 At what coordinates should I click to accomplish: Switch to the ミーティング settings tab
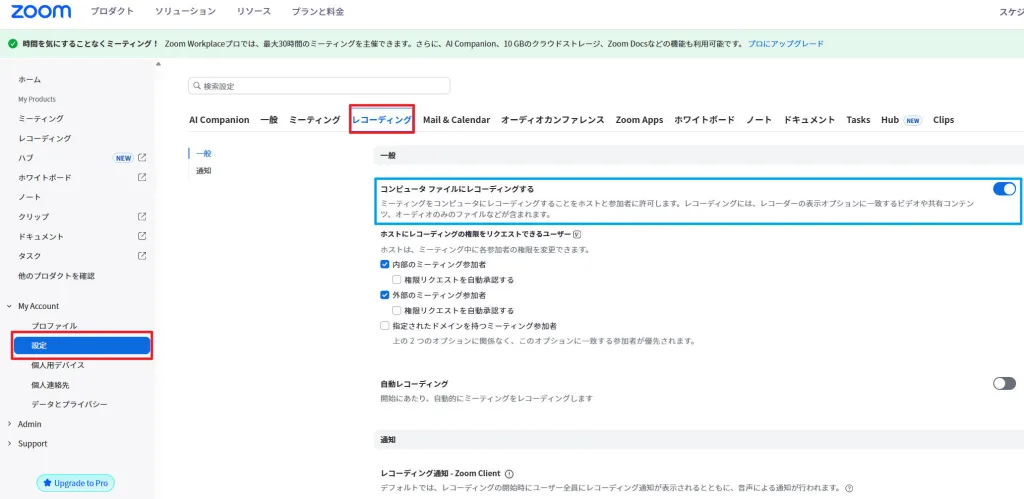tap(315, 120)
